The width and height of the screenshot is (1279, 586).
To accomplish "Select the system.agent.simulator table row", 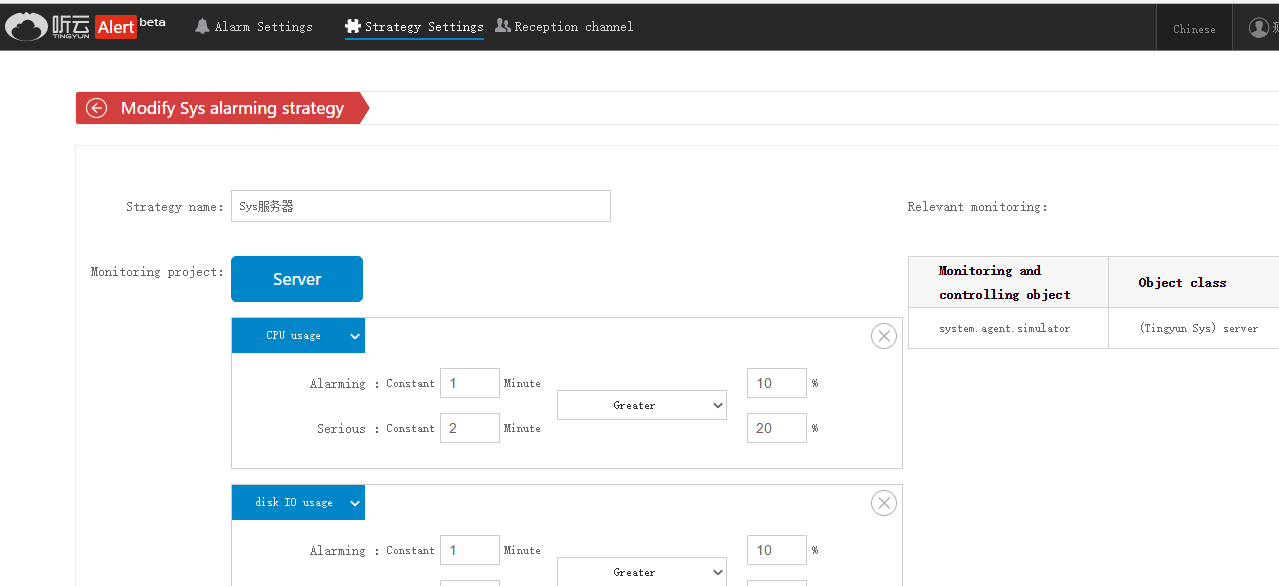I will coord(1004,328).
